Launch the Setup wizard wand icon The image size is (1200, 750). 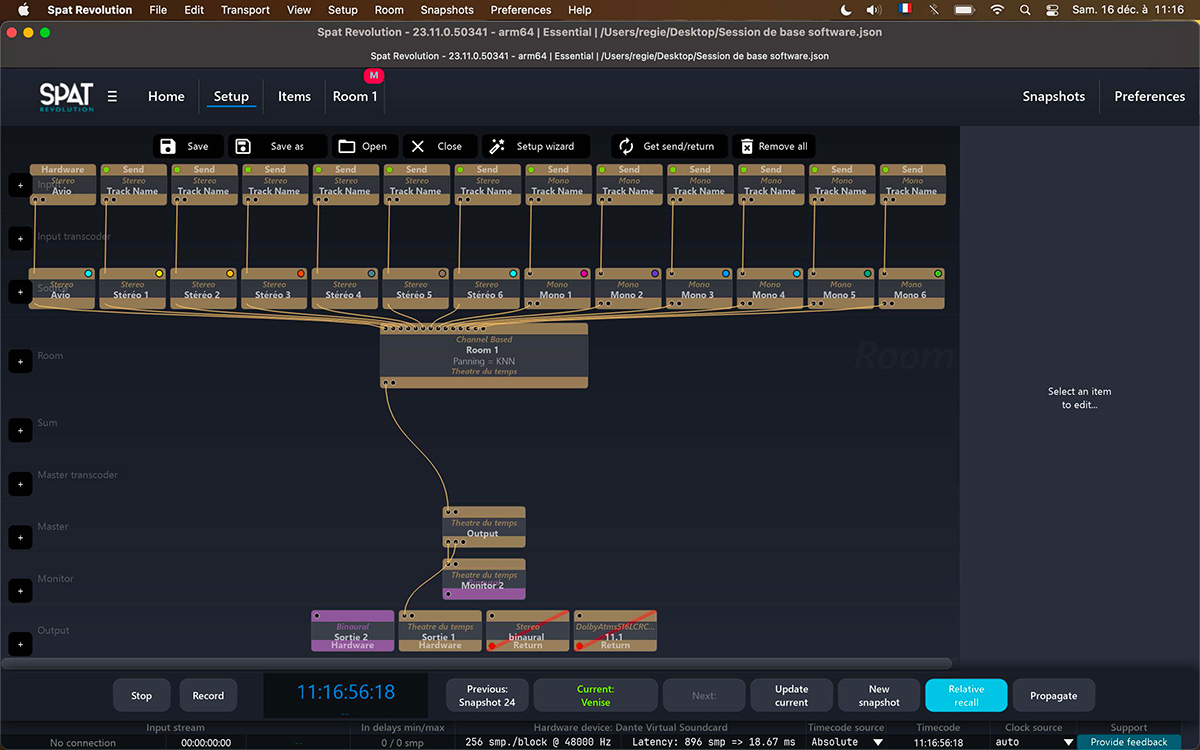(x=496, y=146)
